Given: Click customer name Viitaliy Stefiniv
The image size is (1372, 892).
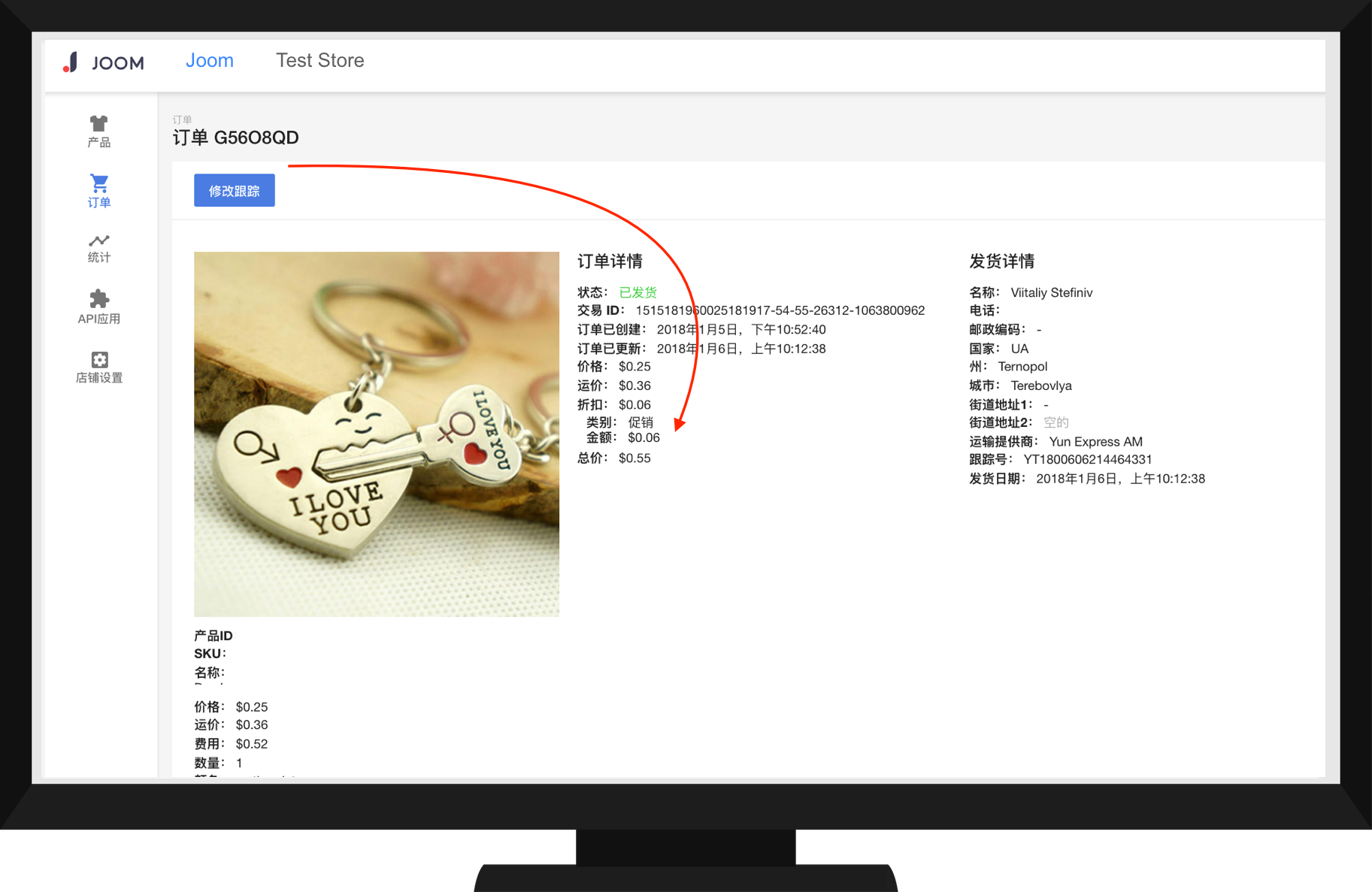Looking at the screenshot, I should click(x=1052, y=292).
